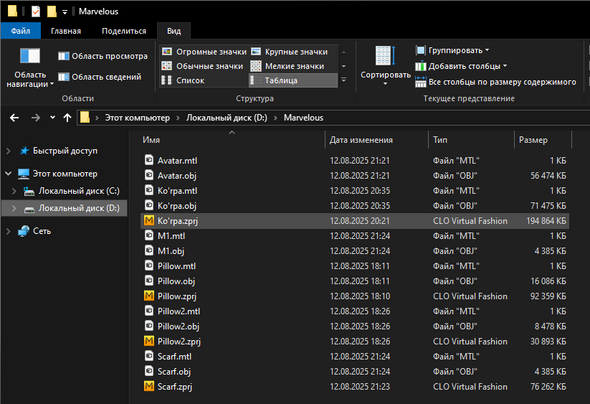Click Все столбцы по размеру содержимого
This screenshot has width=590, height=404.
pyautogui.click(x=496, y=82)
